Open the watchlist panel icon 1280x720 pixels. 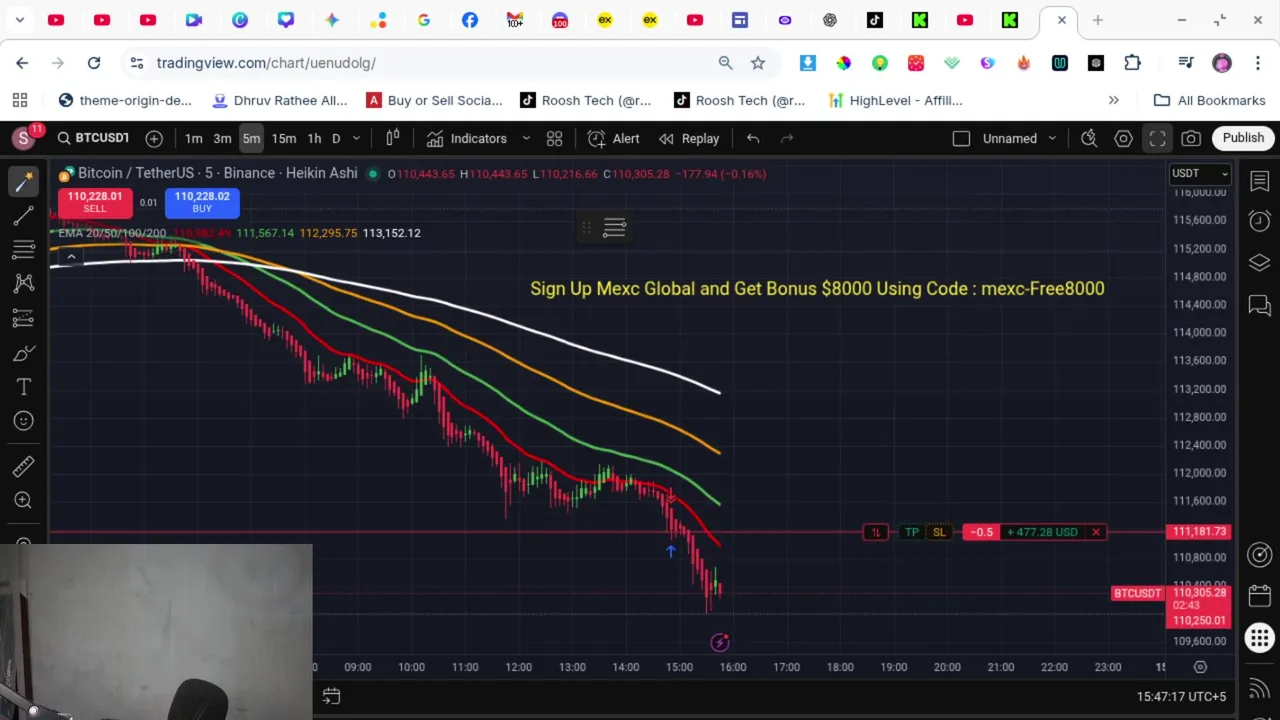point(1260,181)
